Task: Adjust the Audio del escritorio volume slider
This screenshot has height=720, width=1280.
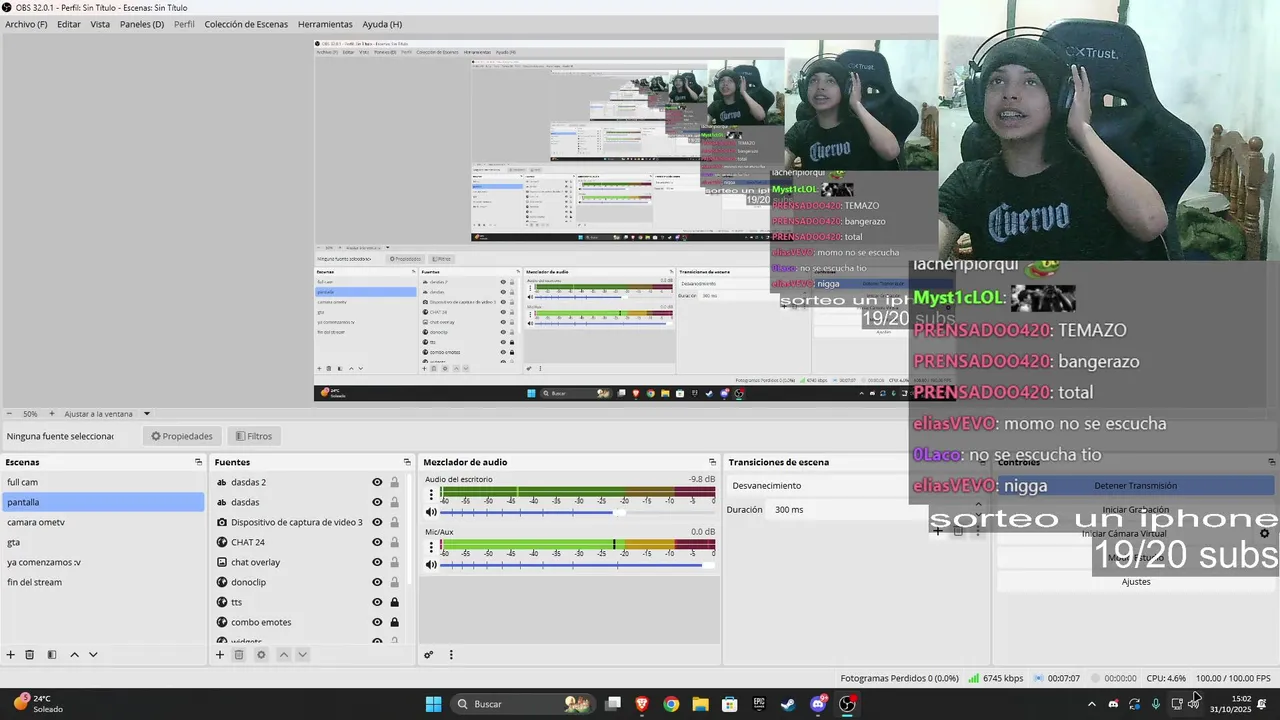Action: click(578, 512)
